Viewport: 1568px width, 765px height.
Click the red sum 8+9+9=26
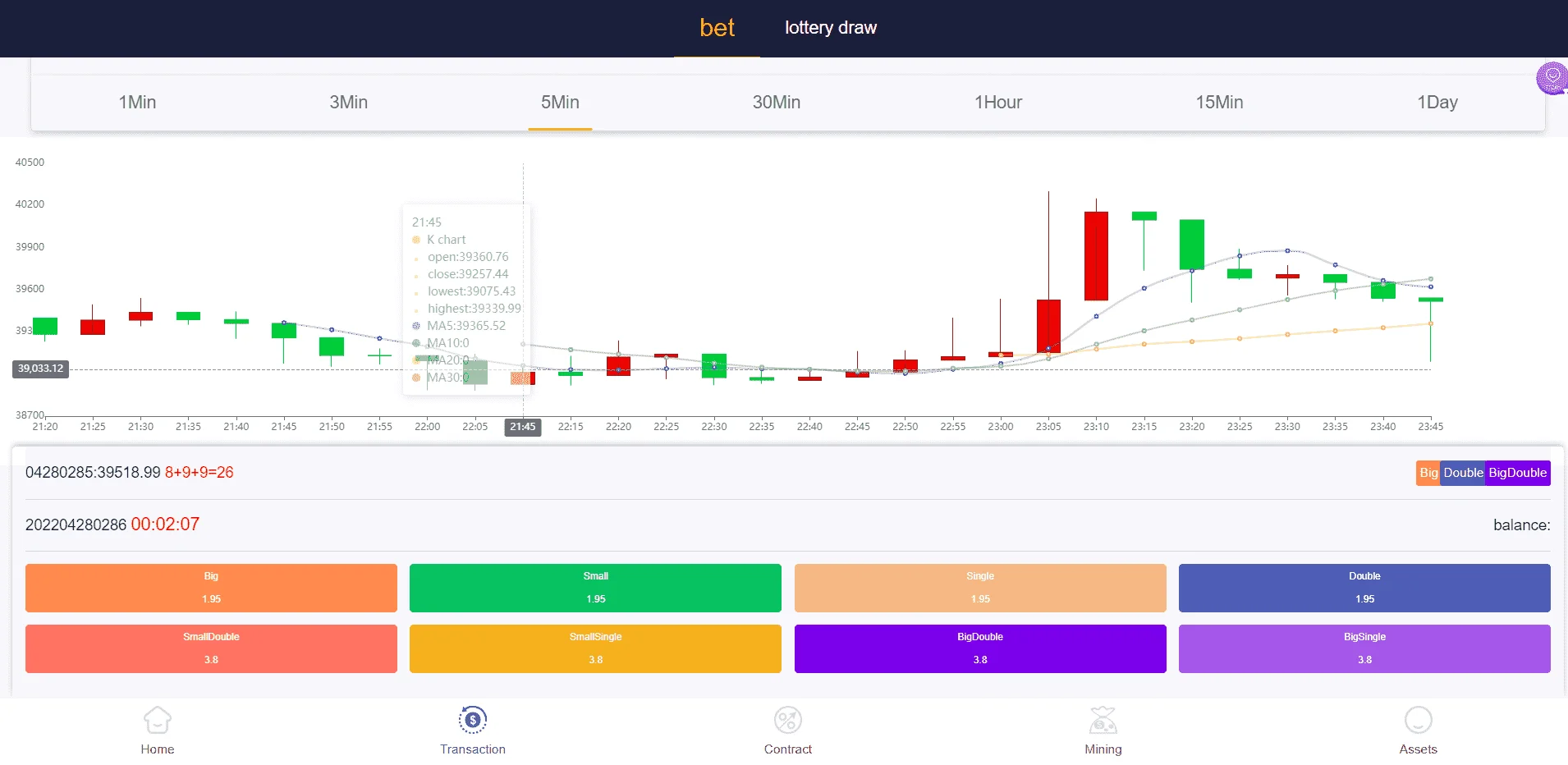point(199,473)
